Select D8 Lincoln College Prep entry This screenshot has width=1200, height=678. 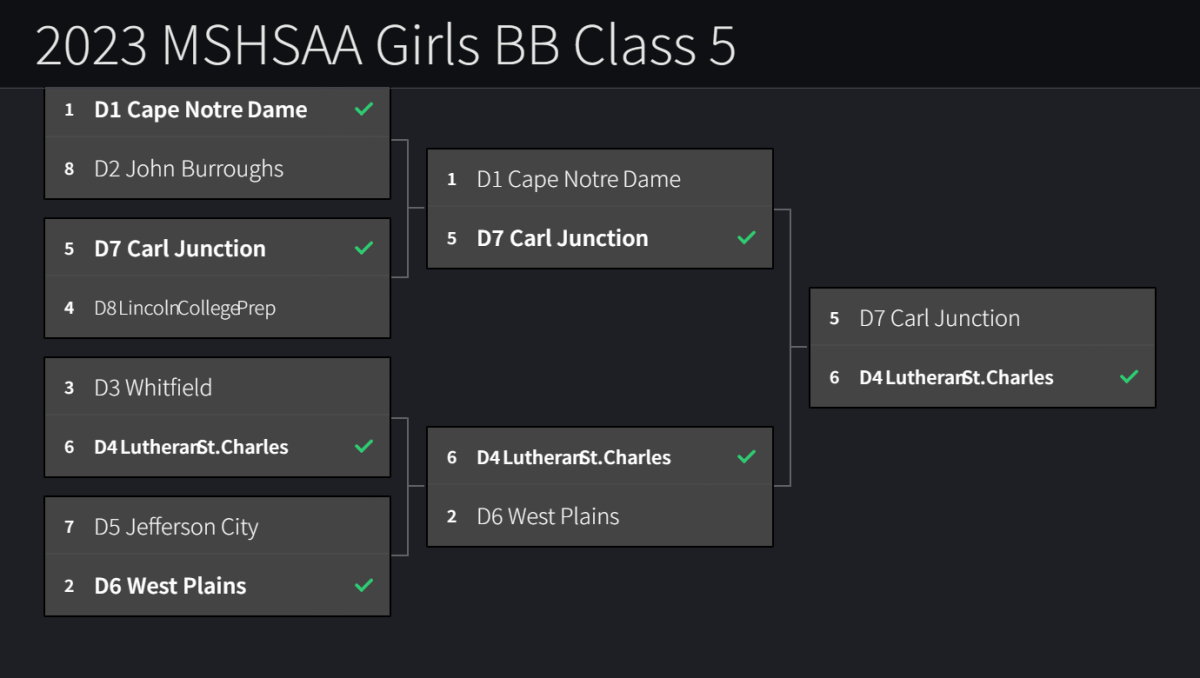pyautogui.click(x=185, y=308)
